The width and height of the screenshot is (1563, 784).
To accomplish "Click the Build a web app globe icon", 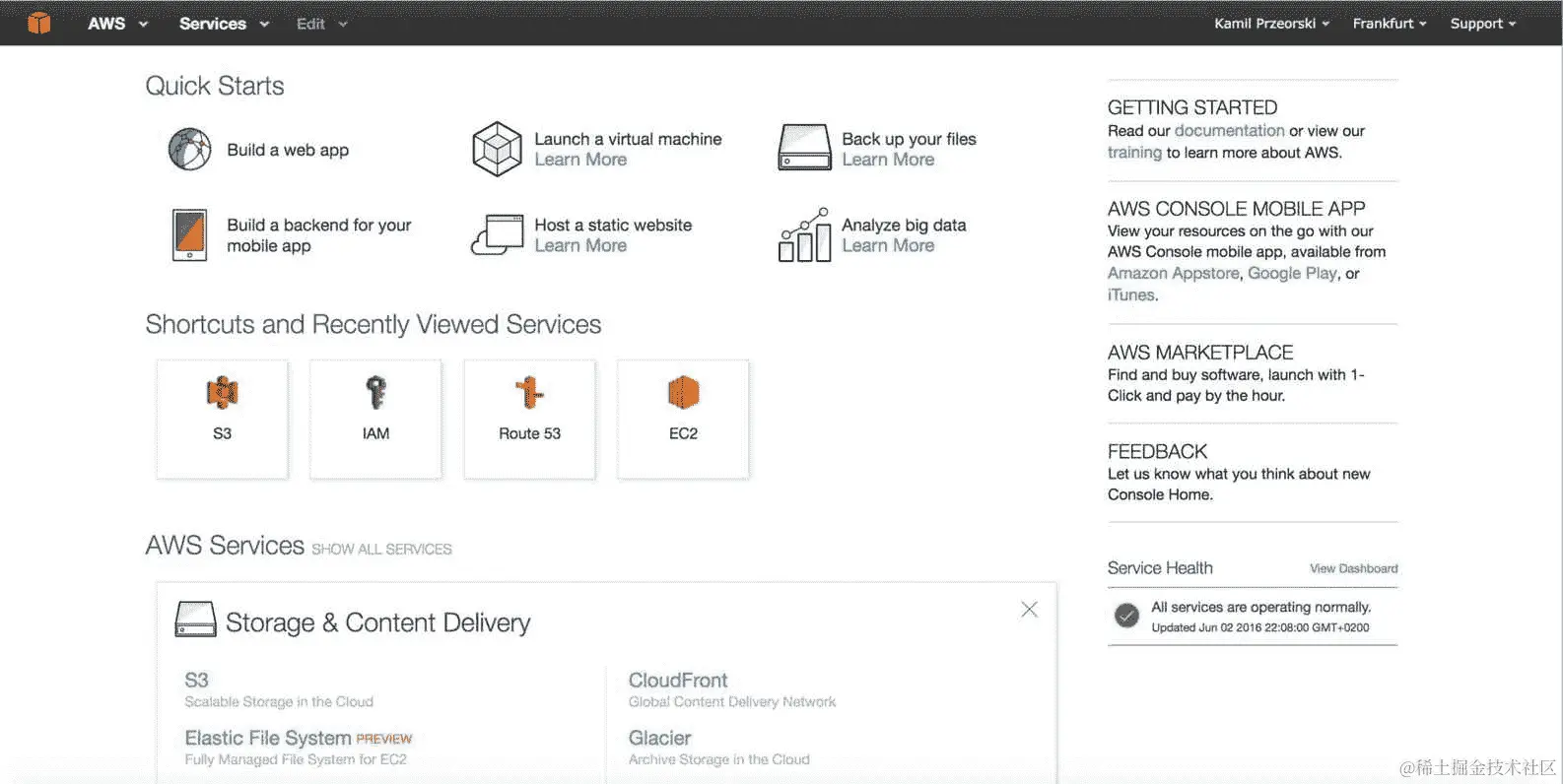I will click(189, 150).
